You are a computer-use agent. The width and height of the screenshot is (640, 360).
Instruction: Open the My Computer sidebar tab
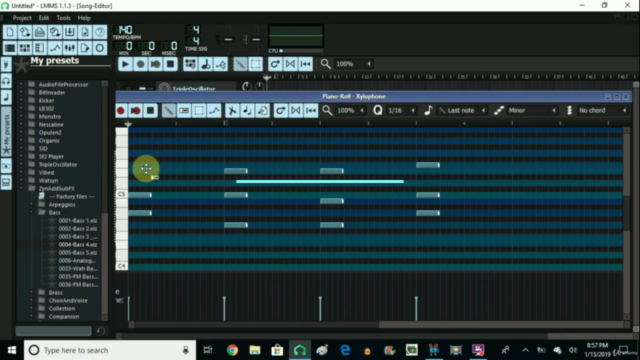tap(6, 182)
